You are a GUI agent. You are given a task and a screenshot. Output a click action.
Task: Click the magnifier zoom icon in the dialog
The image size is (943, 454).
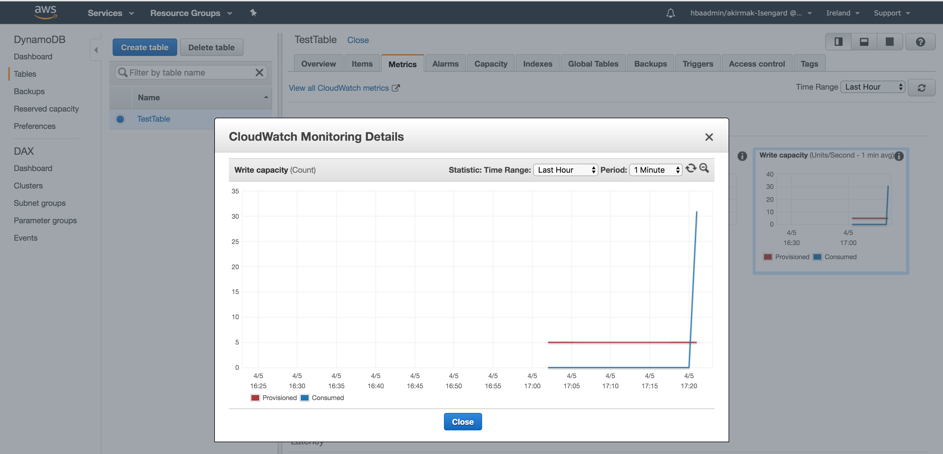pyautogui.click(x=704, y=169)
